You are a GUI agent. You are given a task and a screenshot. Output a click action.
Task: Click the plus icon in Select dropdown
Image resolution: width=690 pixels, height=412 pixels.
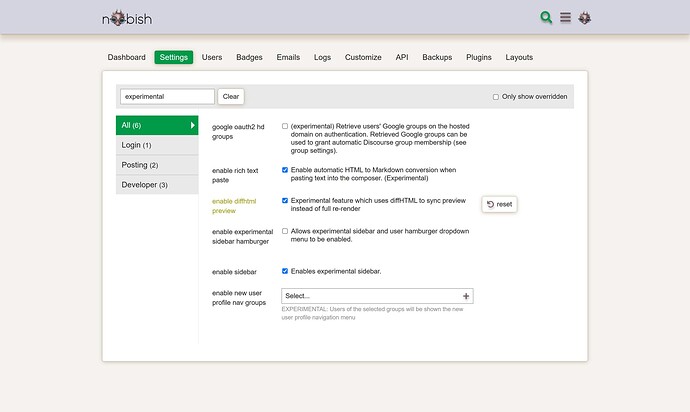[x=466, y=296]
